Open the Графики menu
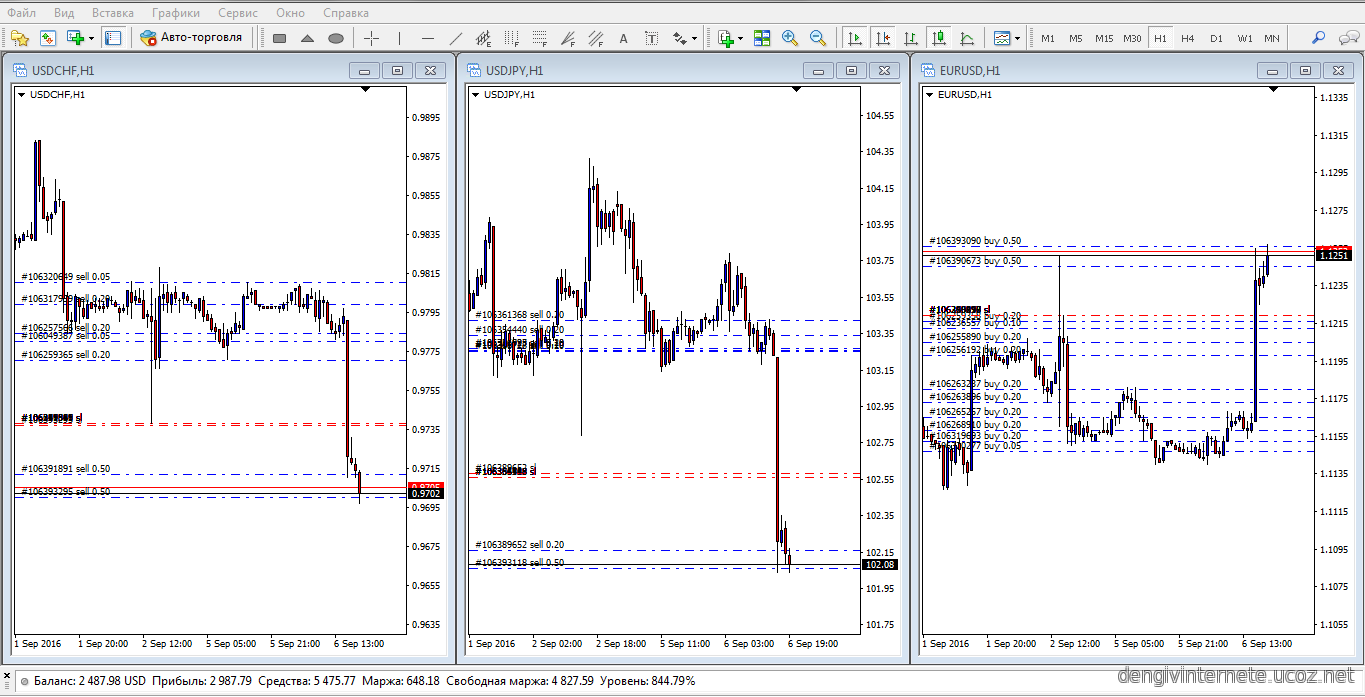This screenshot has width=1365, height=697. 175,13
